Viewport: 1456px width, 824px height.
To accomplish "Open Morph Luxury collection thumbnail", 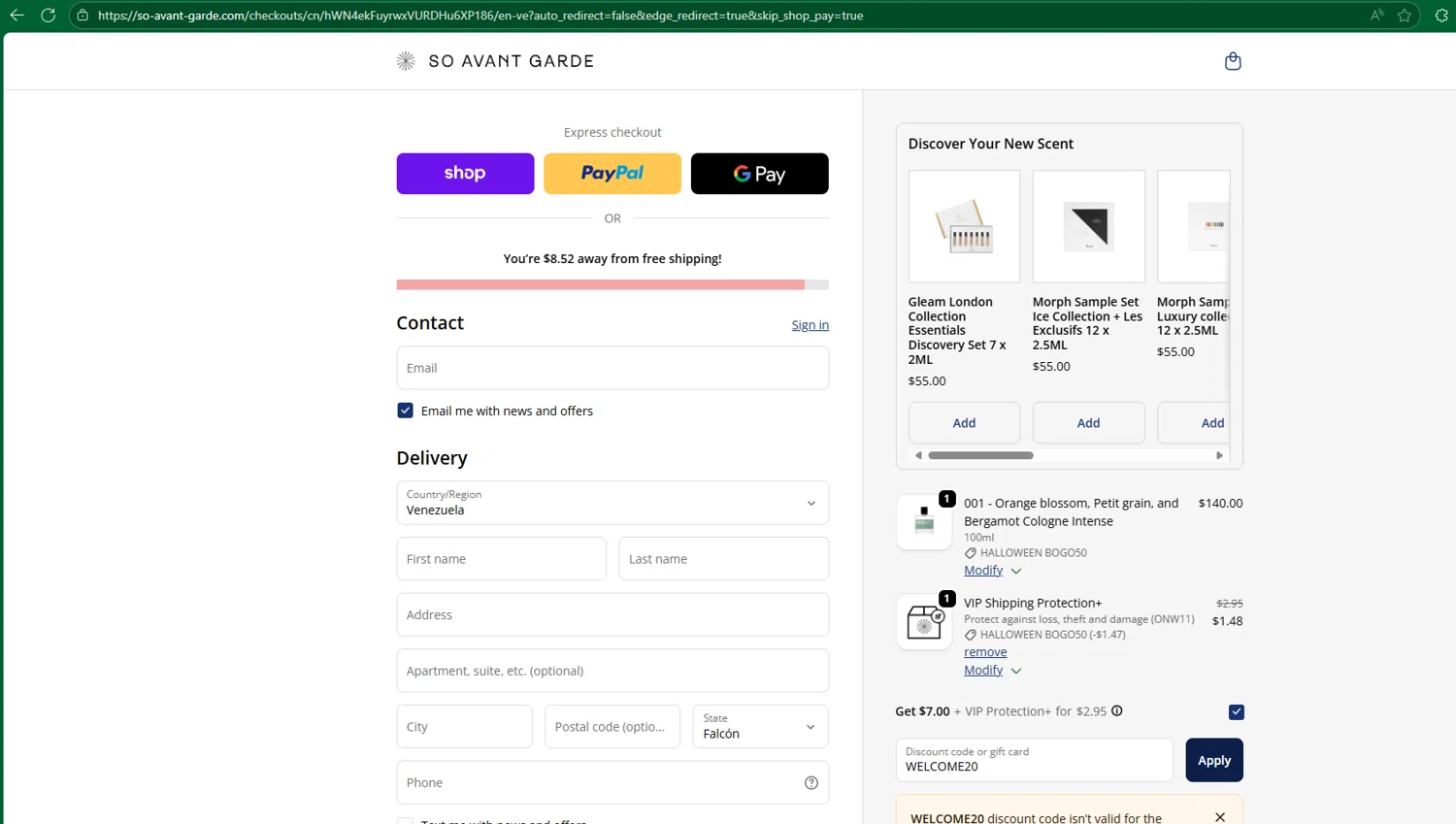I will pos(1194,226).
